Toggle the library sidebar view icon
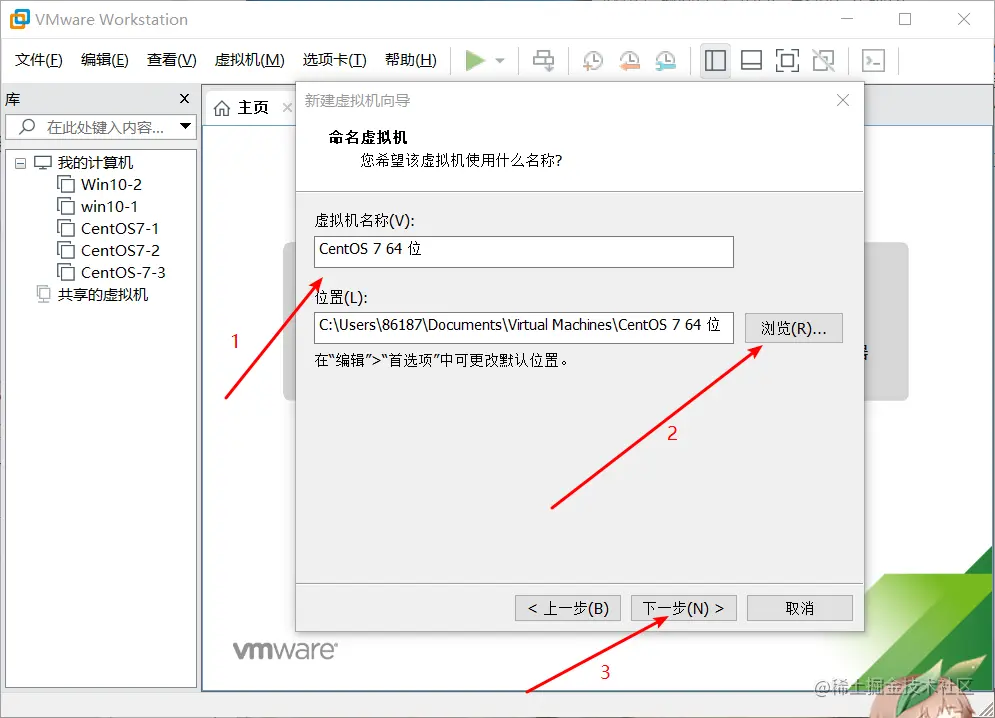 point(715,61)
